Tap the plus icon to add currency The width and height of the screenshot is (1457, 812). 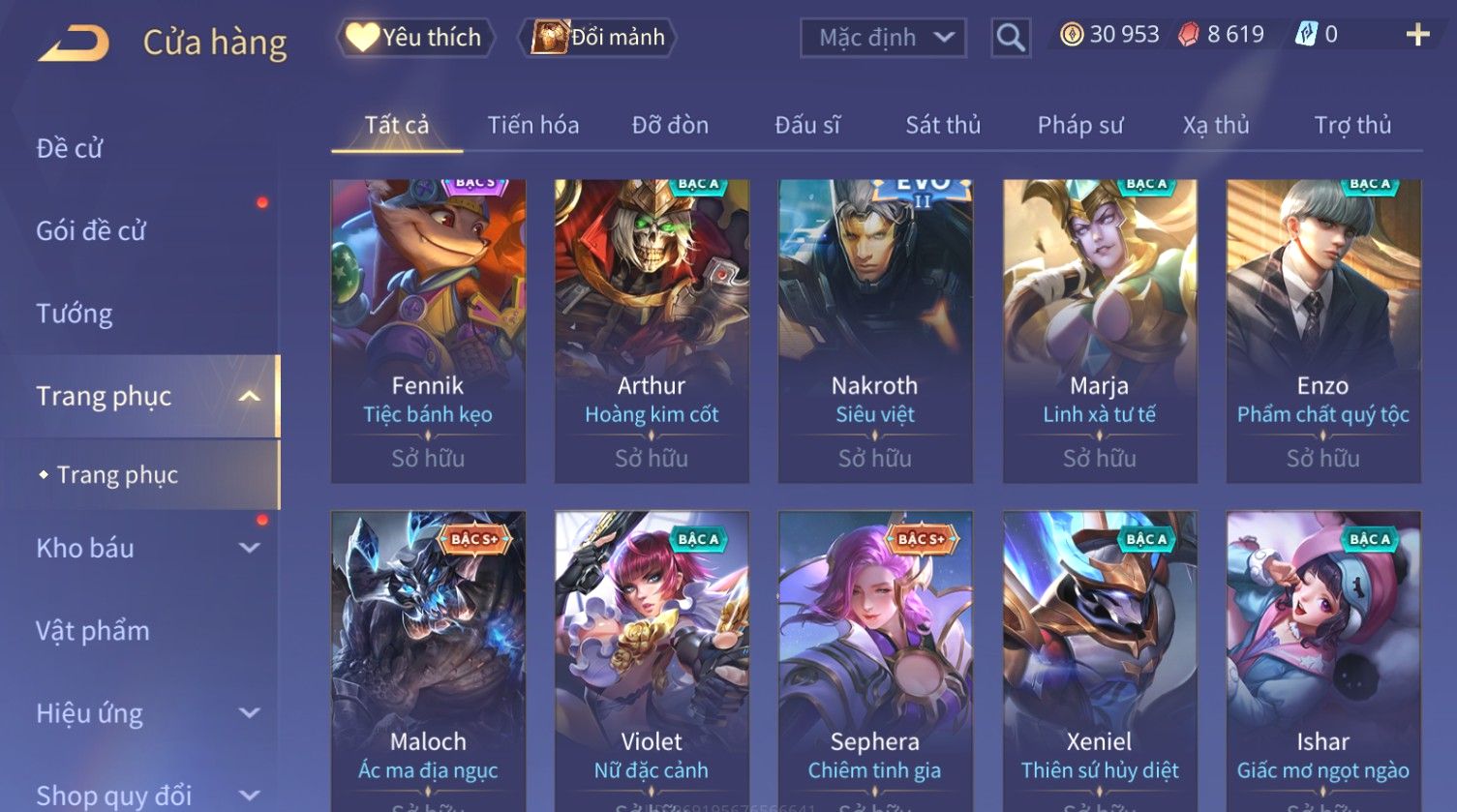click(1417, 35)
